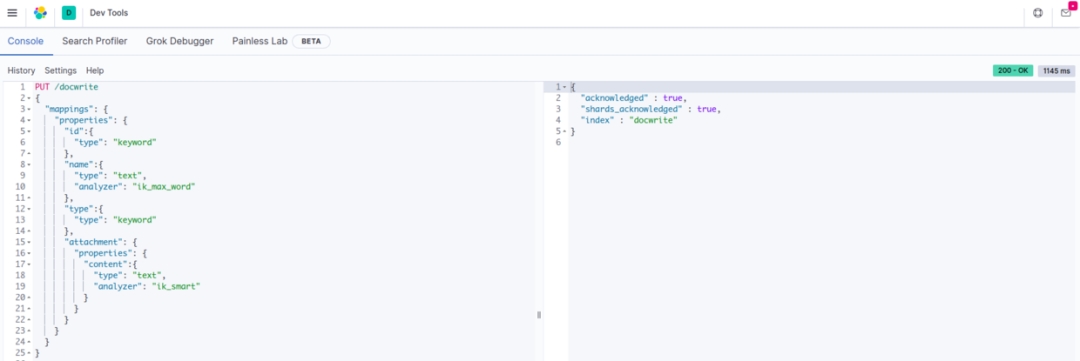Open the hamburger navigation menu
The image size is (1080, 361).
point(12,13)
